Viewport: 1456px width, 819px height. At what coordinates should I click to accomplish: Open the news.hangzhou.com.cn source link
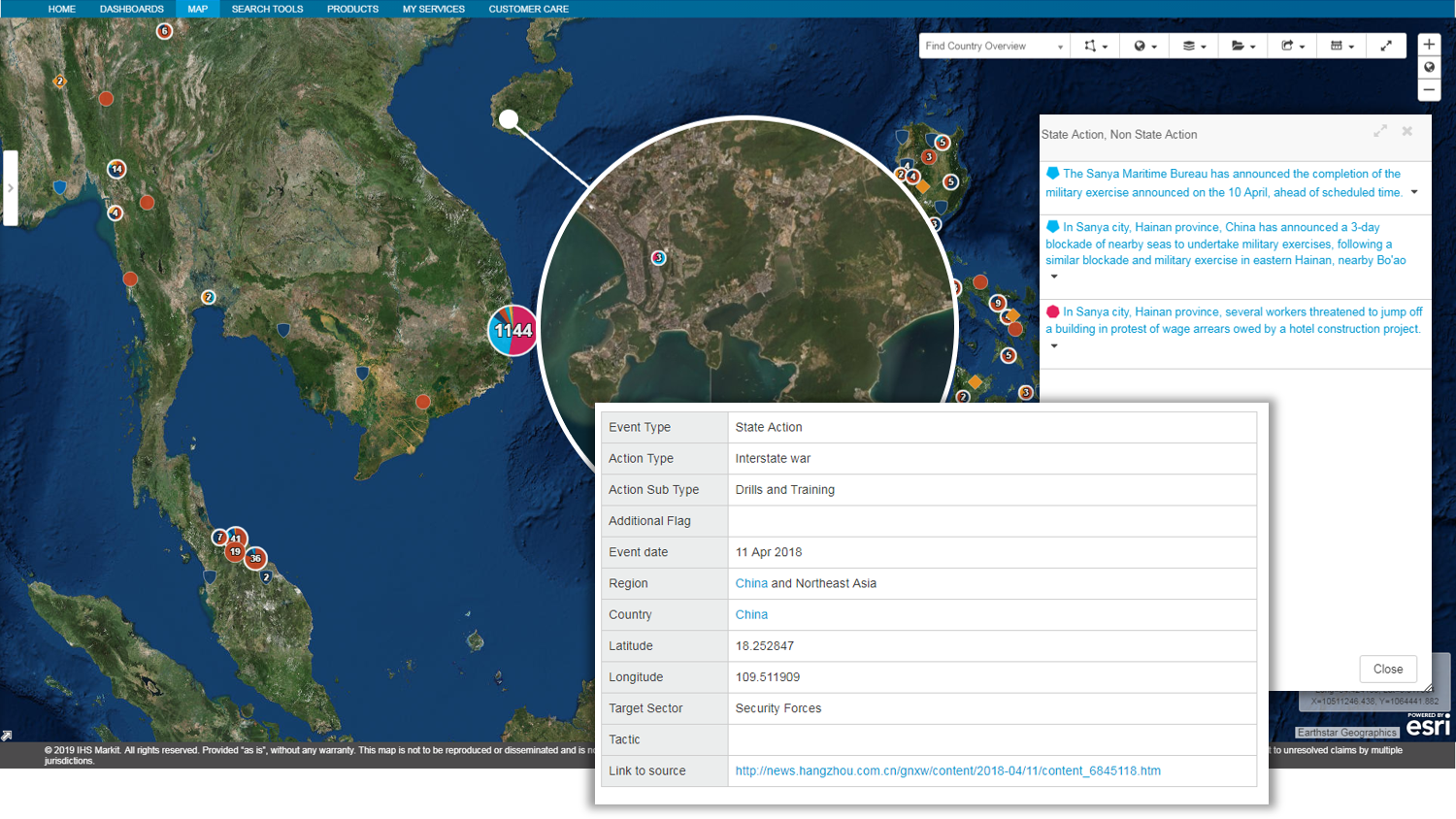click(947, 770)
